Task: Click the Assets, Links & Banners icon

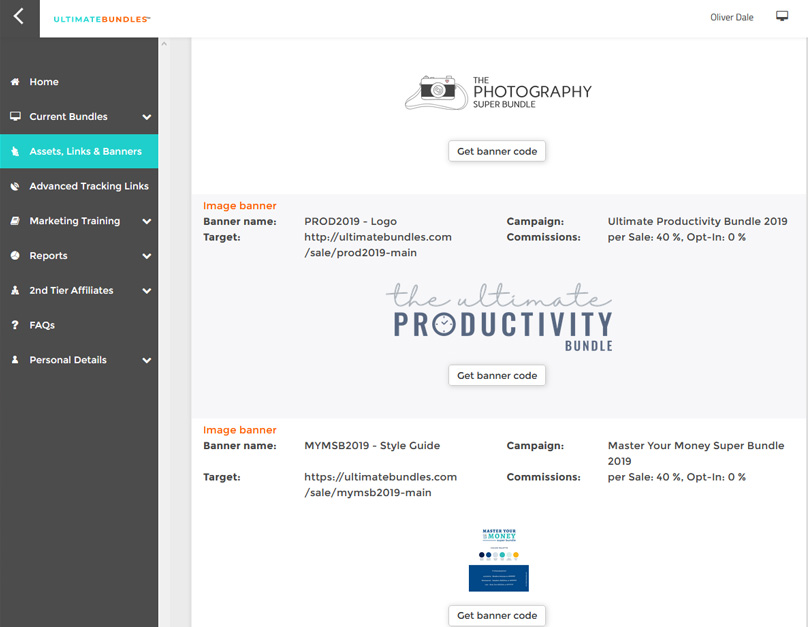Action: (15, 151)
